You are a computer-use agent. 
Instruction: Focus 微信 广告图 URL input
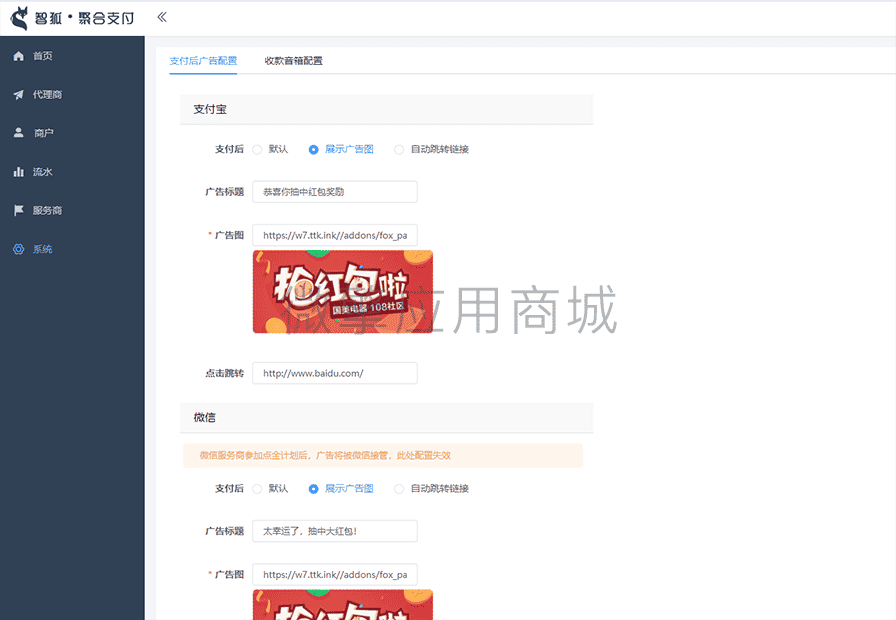coord(335,575)
